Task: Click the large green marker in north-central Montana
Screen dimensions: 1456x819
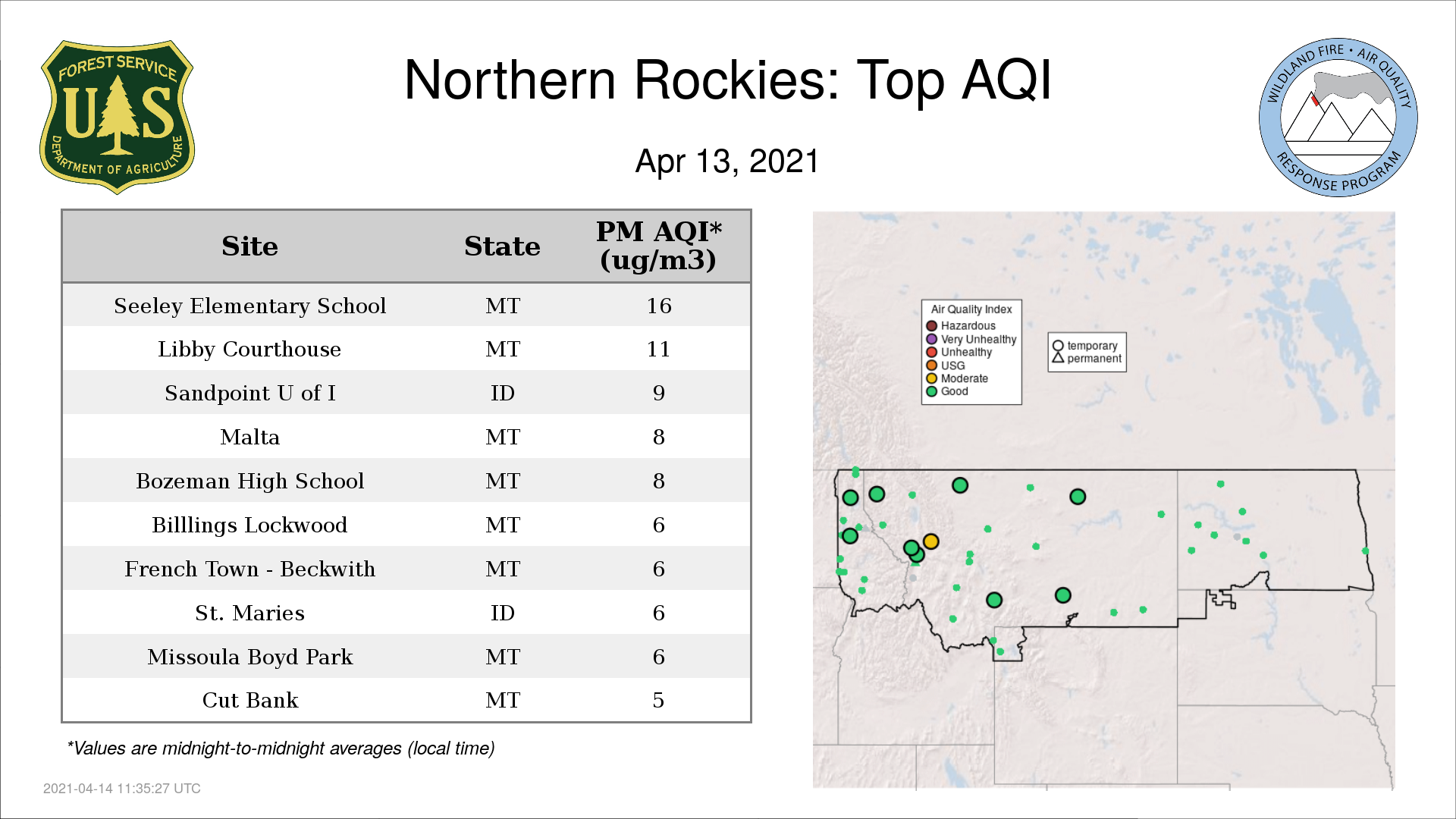Action: pyautogui.click(x=960, y=485)
